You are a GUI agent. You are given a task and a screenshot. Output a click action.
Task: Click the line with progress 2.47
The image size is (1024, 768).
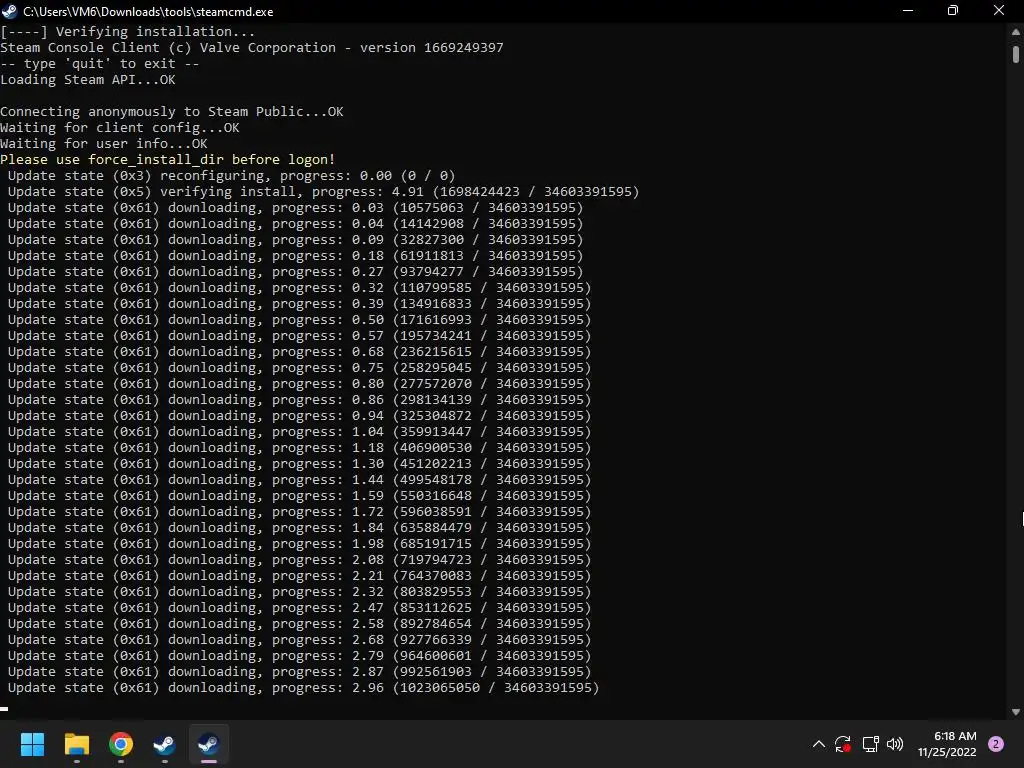pos(299,608)
